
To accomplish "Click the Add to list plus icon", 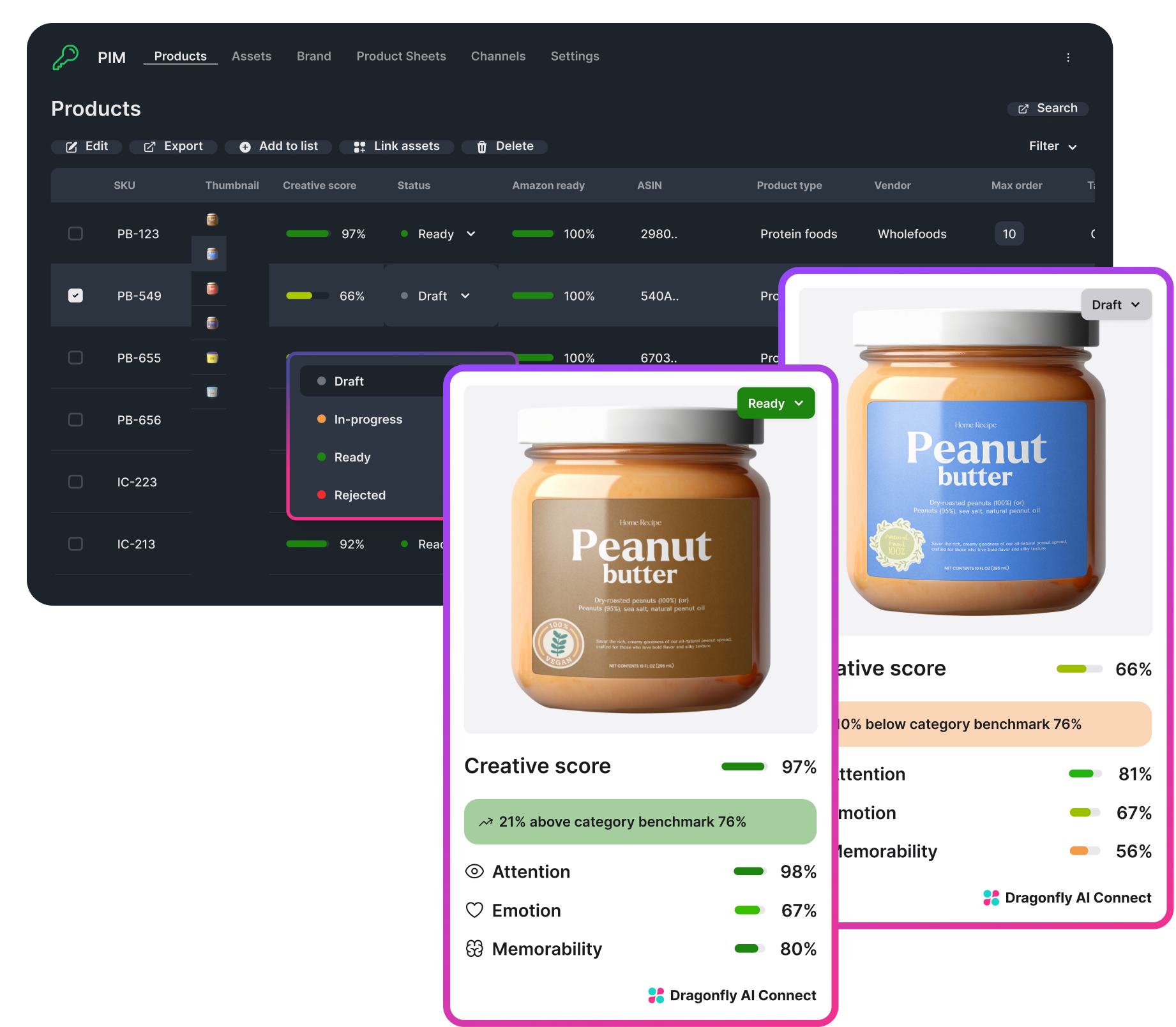I will pyautogui.click(x=245, y=147).
